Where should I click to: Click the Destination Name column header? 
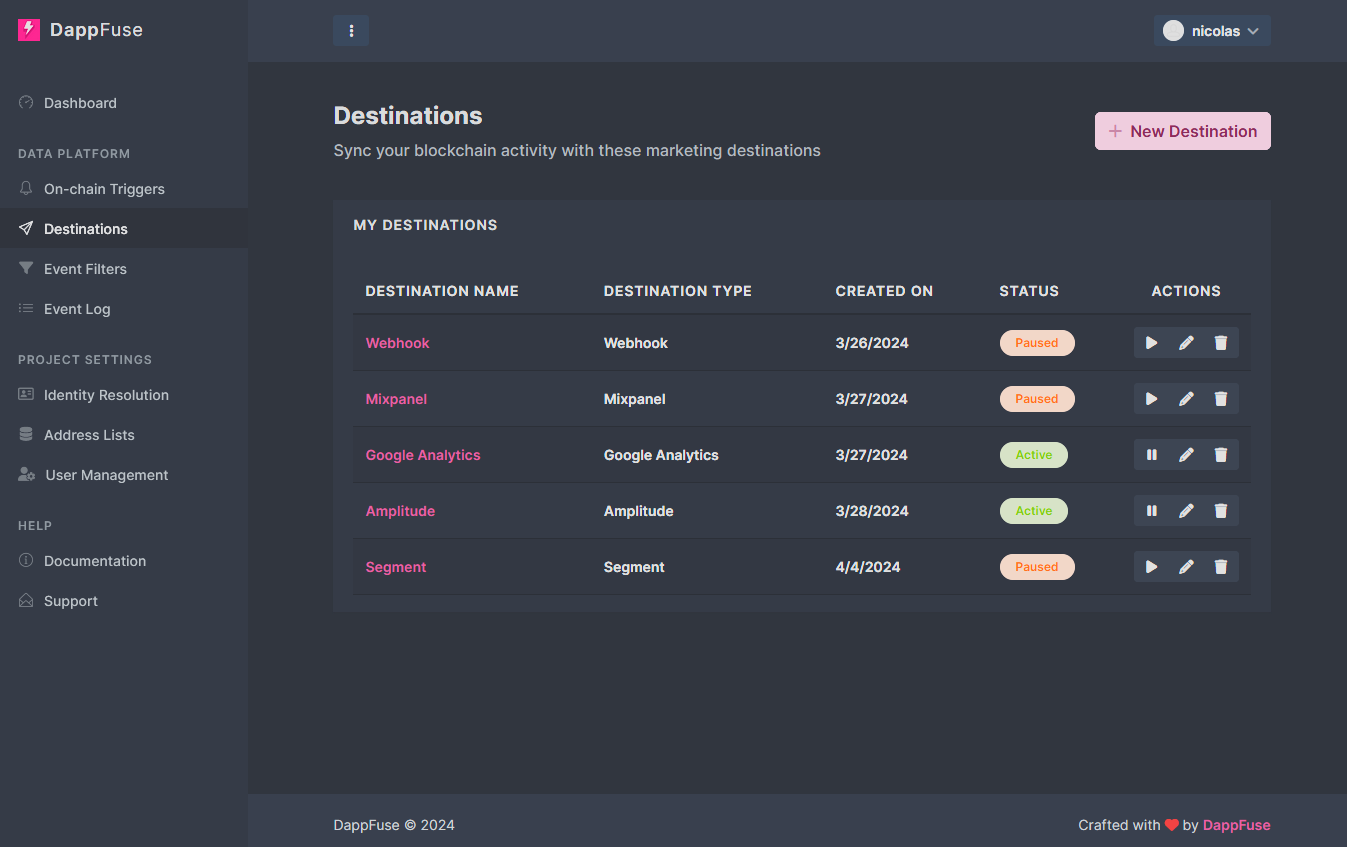click(442, 291)
